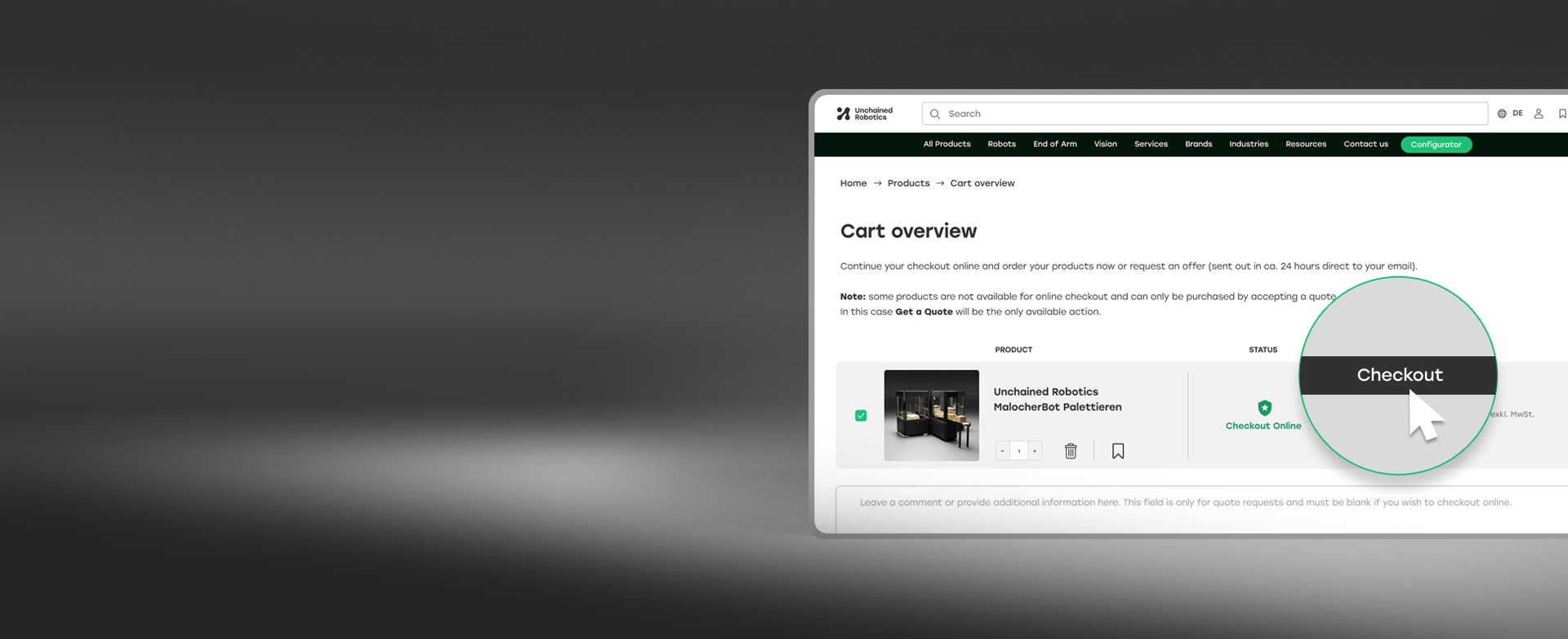This screenshot has width=1568, height=639.
Task: Open the user account icon
Action: 1538,114
